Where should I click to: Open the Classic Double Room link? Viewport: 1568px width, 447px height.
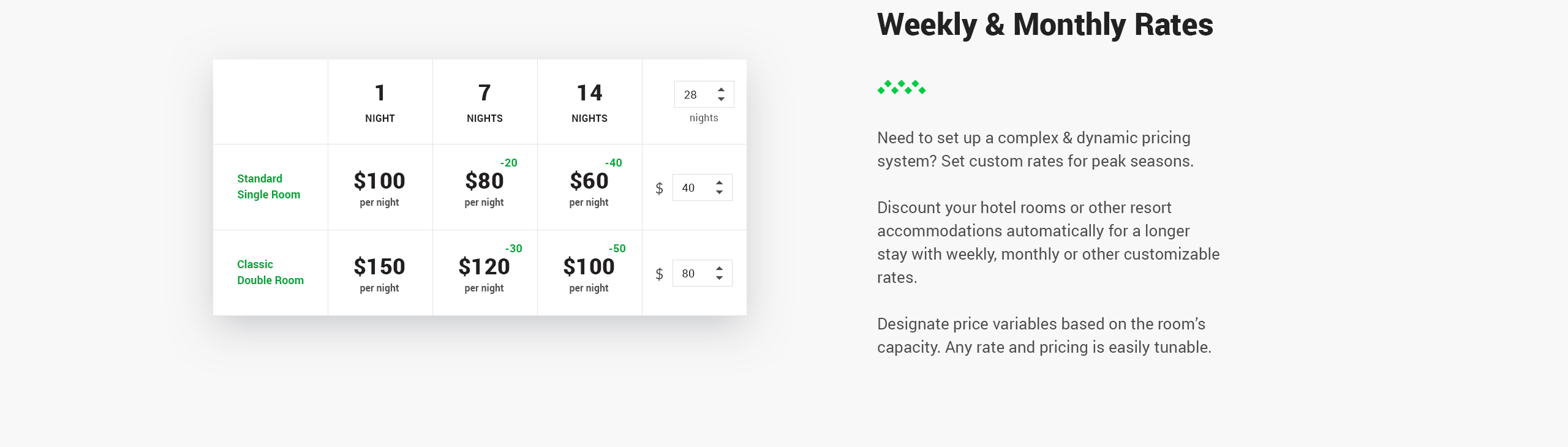(x=270, y=272)
